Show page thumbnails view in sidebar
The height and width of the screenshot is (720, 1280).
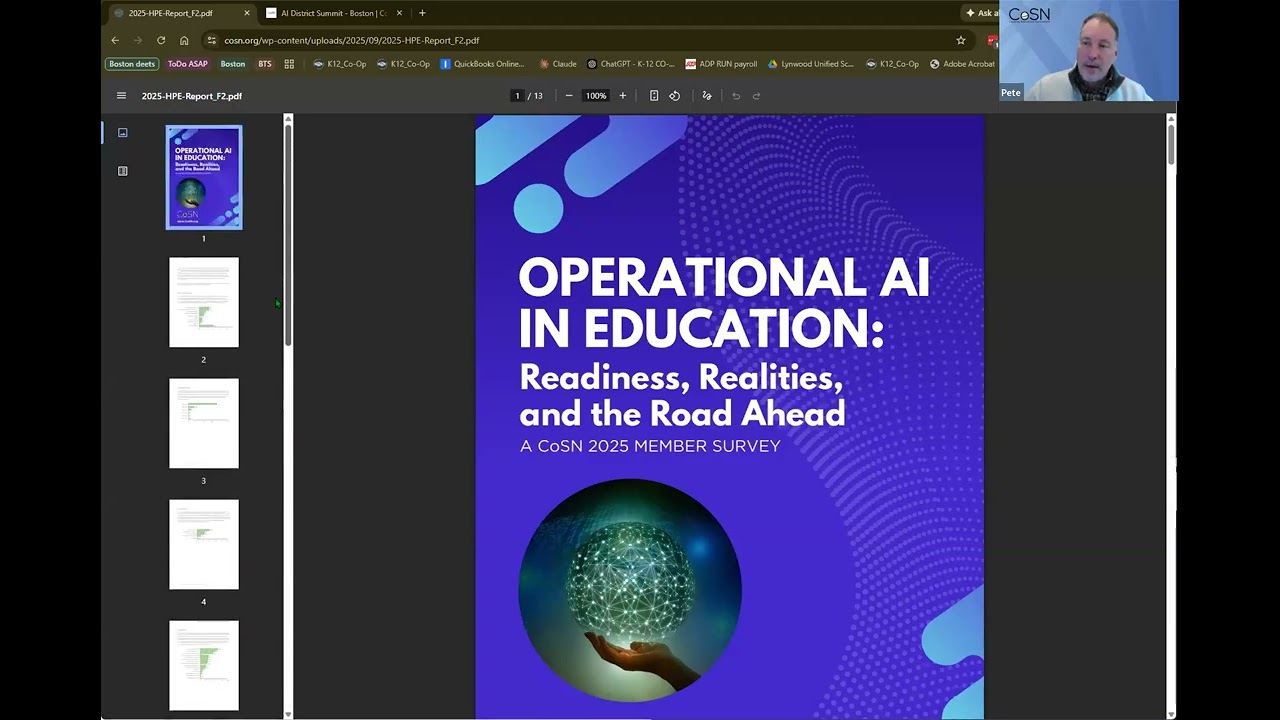pos(123,132)
